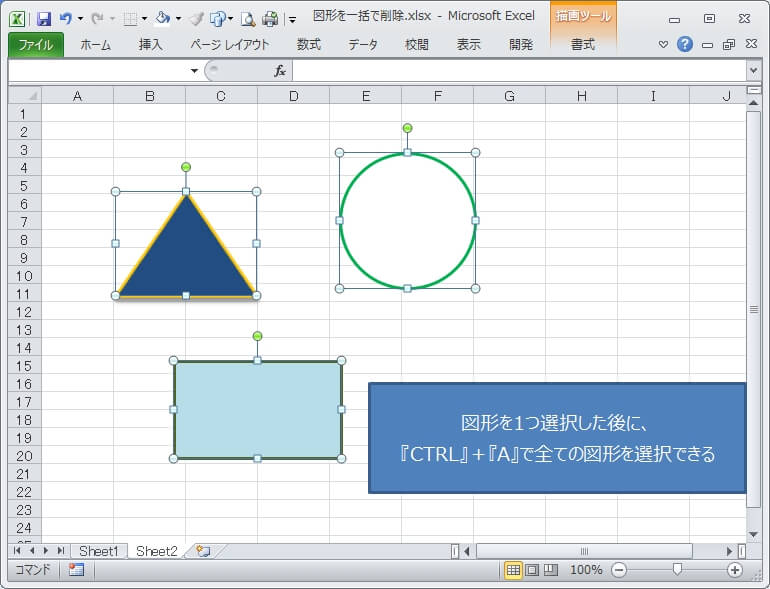
Task: Open the green ファイル button
Action: (x=36, y=45)
